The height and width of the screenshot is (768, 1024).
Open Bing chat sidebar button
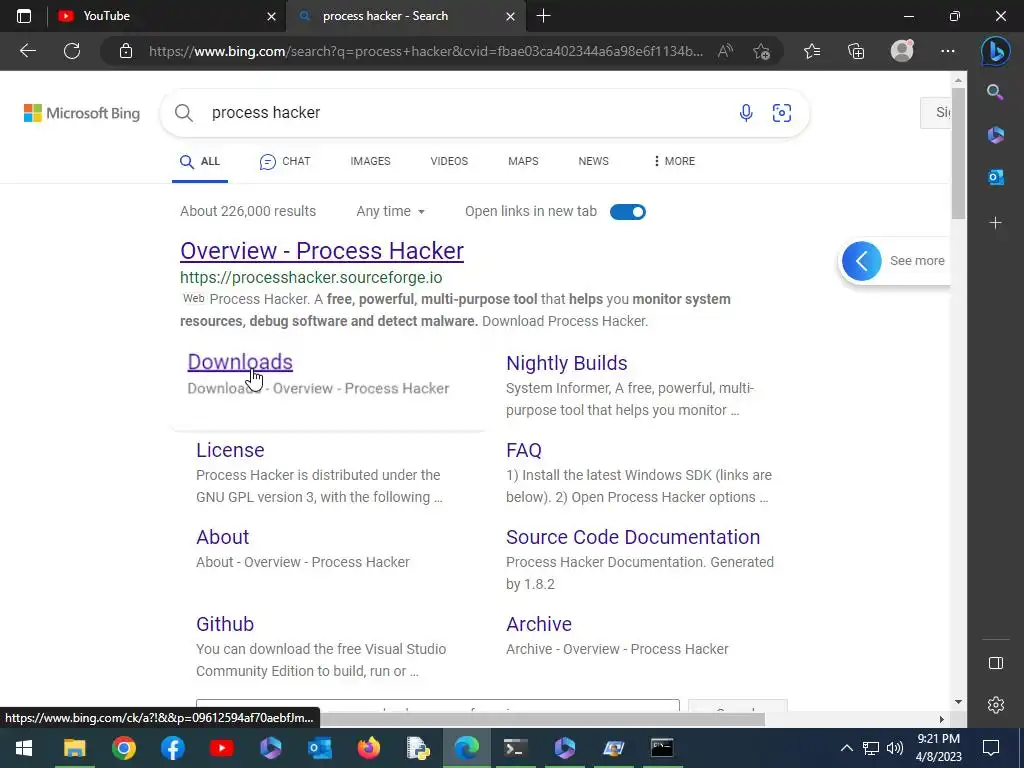coord(995,52)
